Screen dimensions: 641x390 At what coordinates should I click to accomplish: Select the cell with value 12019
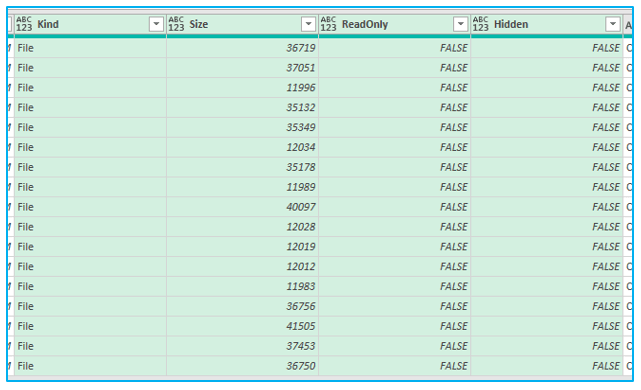(x=242, y=247)
